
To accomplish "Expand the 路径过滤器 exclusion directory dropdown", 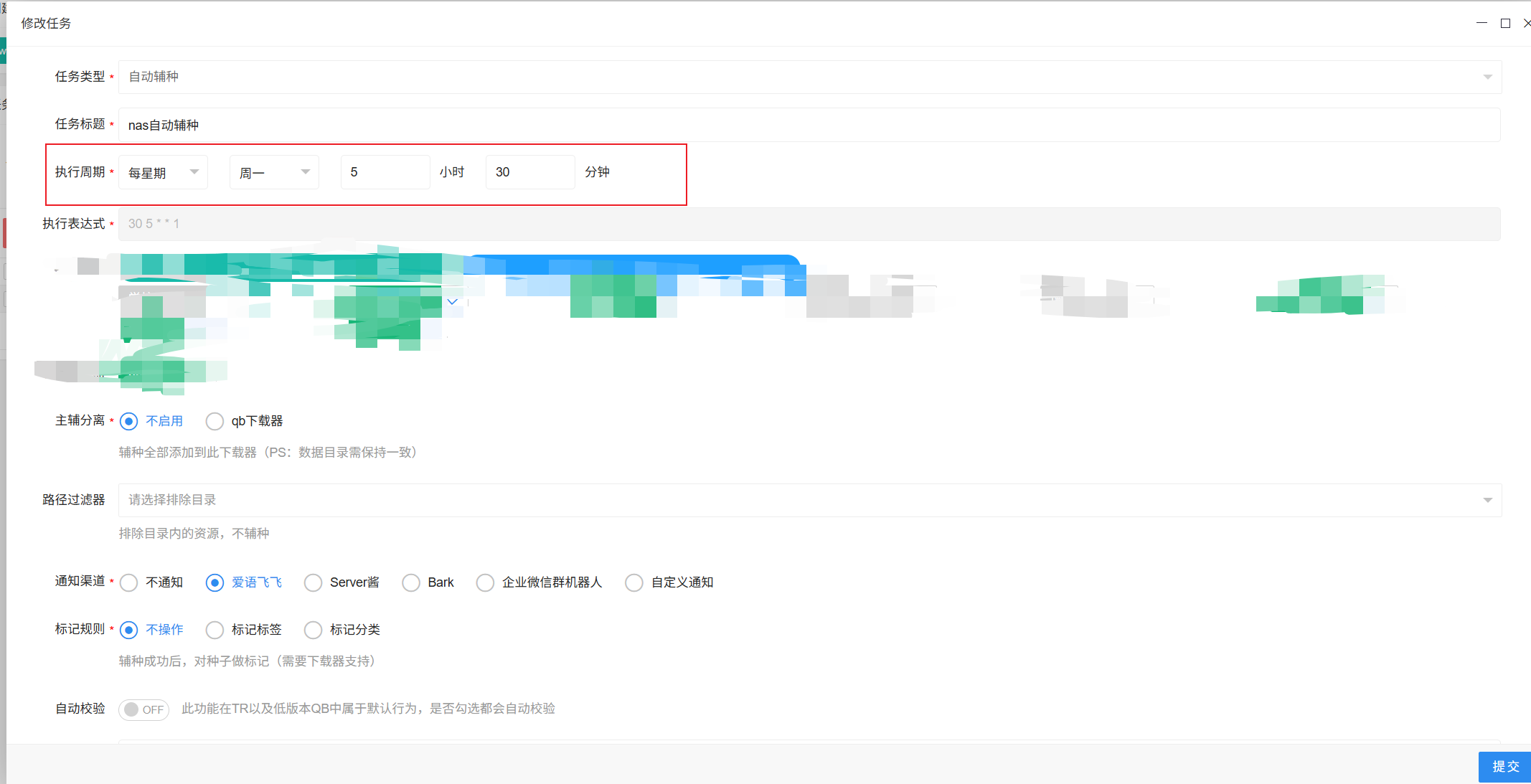I will 1487,500.
